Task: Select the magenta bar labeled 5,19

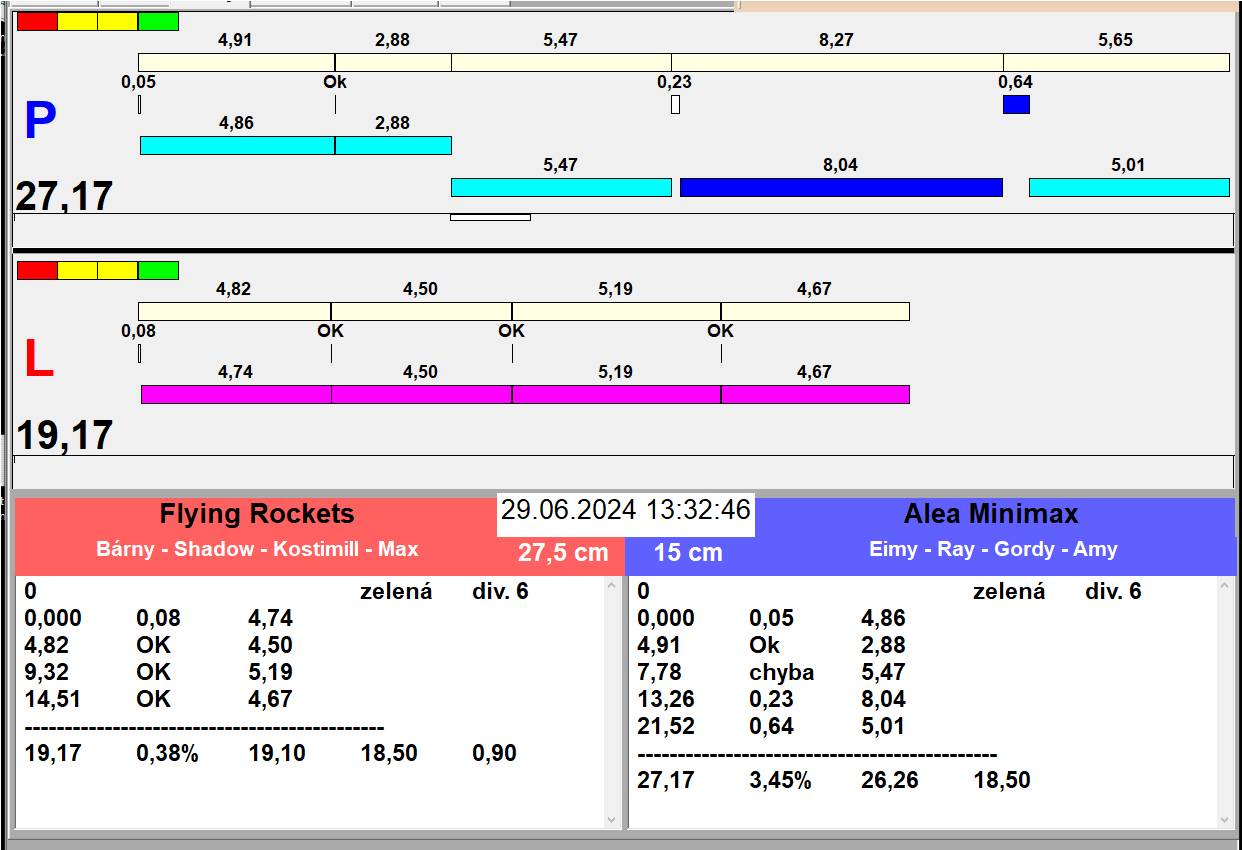Action: coord(616,394)
